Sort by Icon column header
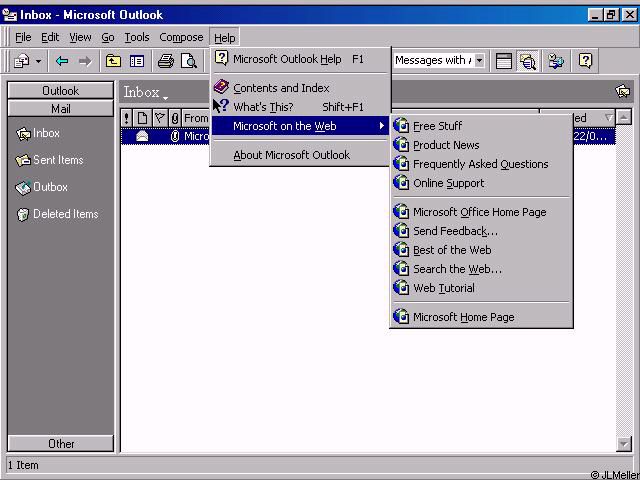Viewport: 640px width, 480px height. click(142, 118)
